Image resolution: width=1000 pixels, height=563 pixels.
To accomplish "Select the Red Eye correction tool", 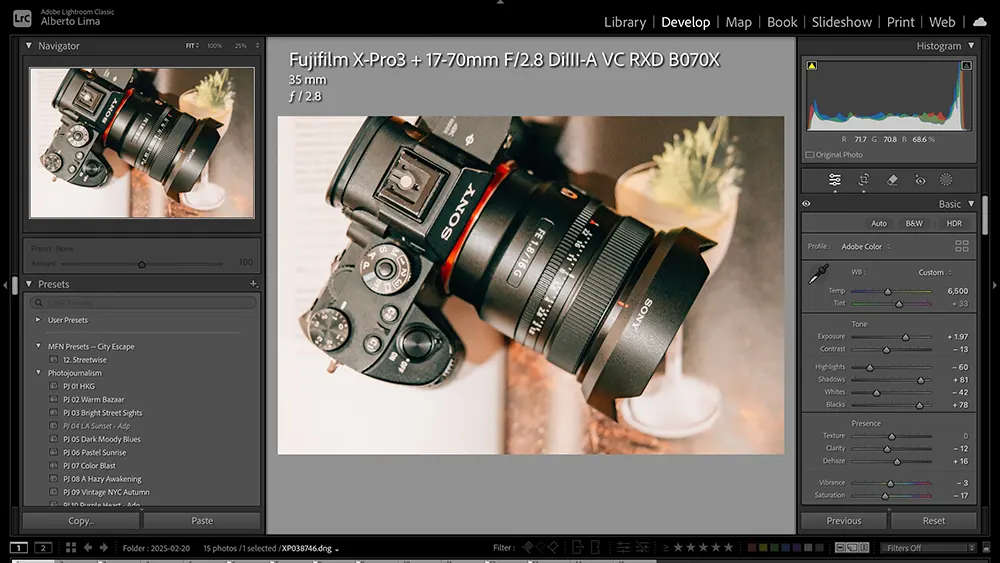I will click(x=920, y=180).
